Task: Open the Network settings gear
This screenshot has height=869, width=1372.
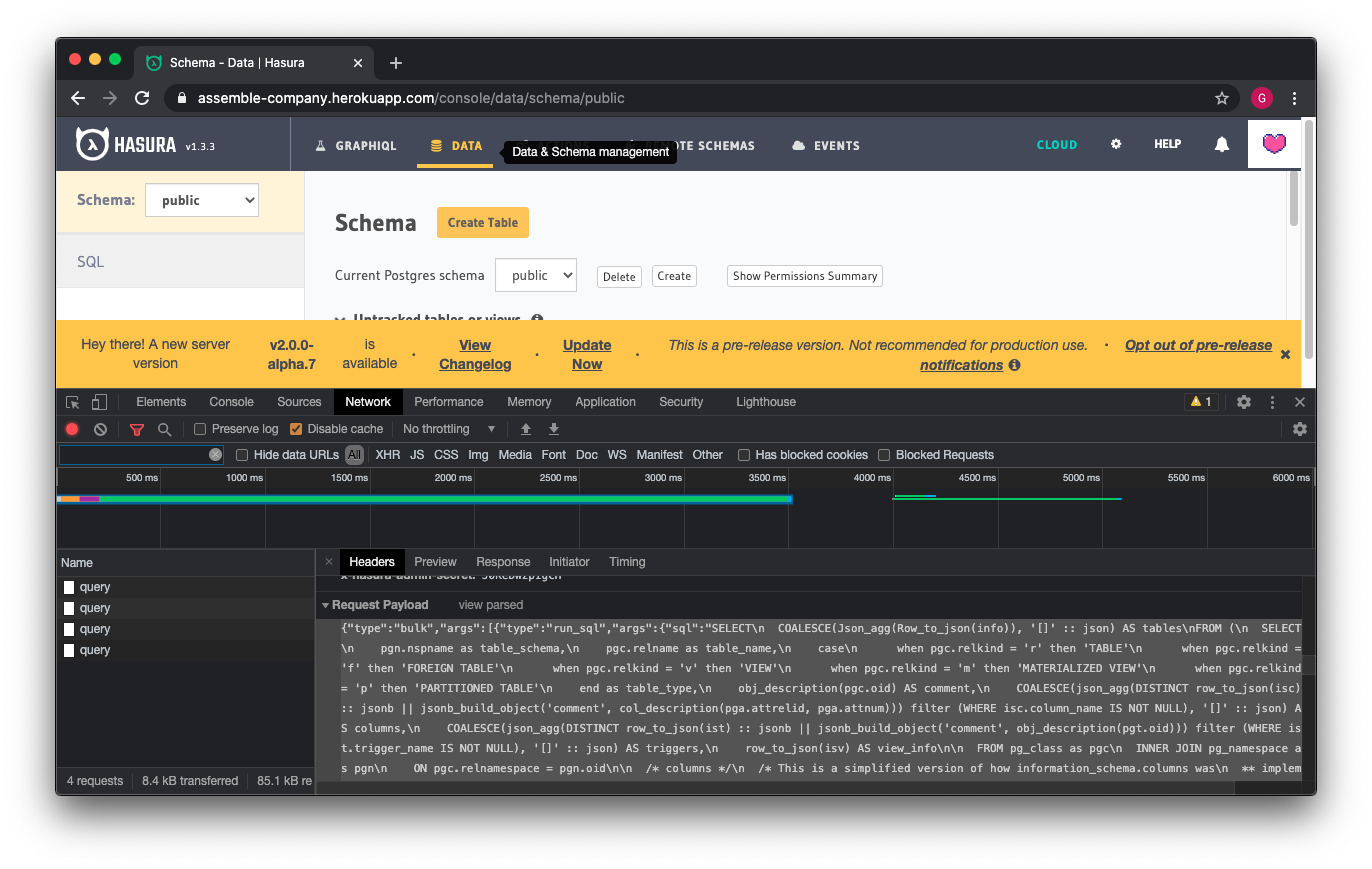Action: pos(1300,429)
